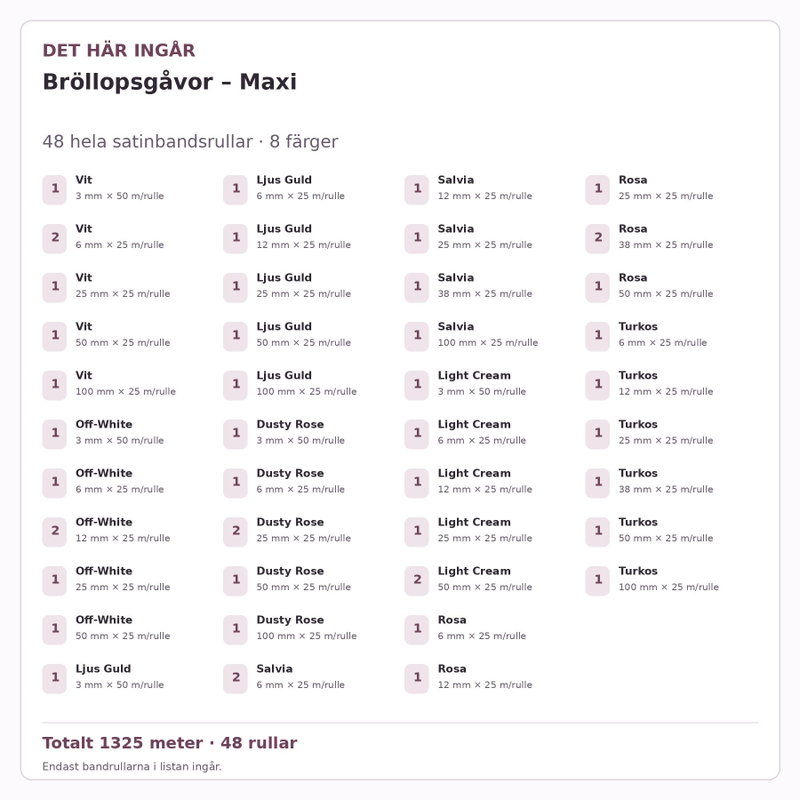The image size is (800, 800).
Task: Select quantity badge for Off-White 12 mm
Action: 55,532
